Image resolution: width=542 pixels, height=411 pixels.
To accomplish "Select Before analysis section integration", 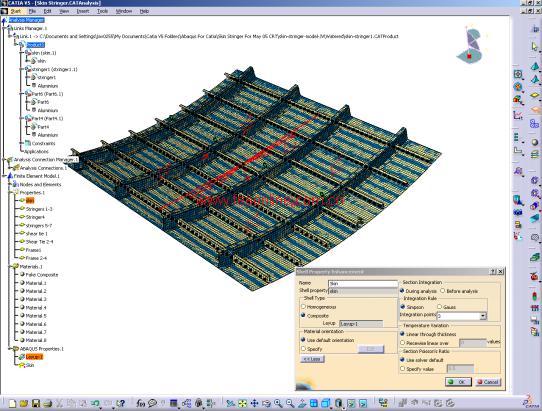I will click(x=442, y=291).
